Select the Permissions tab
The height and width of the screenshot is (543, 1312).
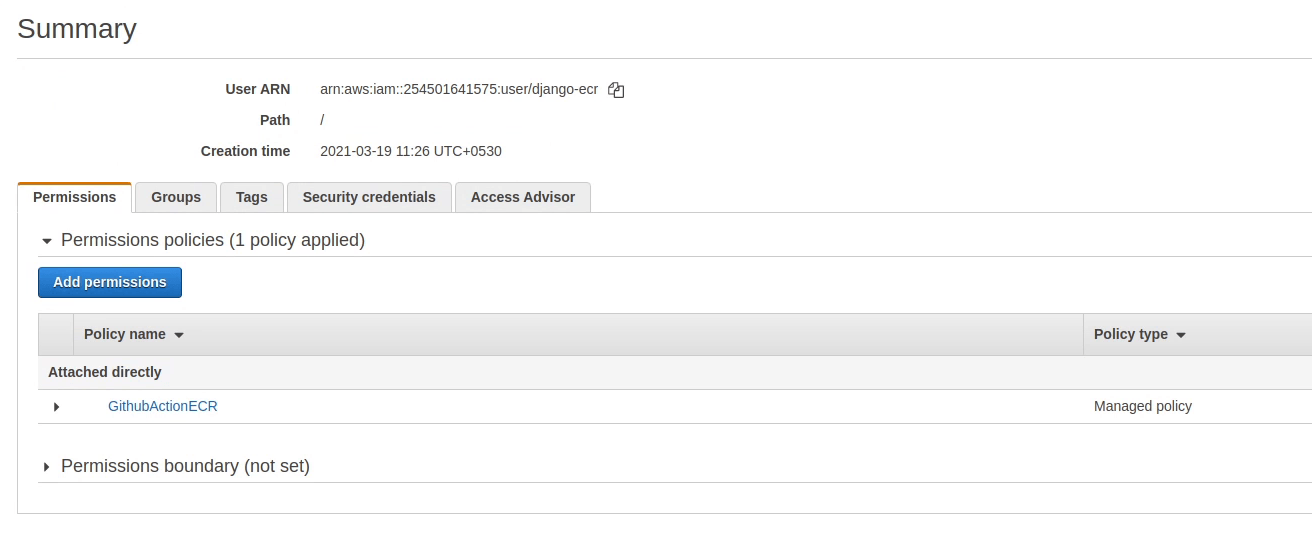75,197
